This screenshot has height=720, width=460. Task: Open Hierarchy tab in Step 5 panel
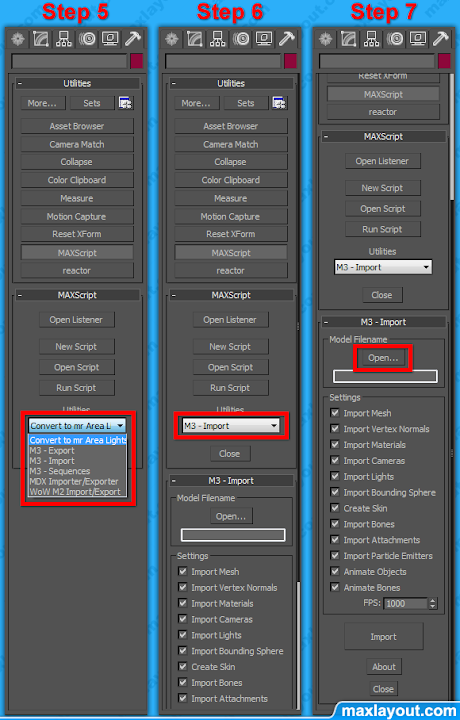tap(64, 39)
